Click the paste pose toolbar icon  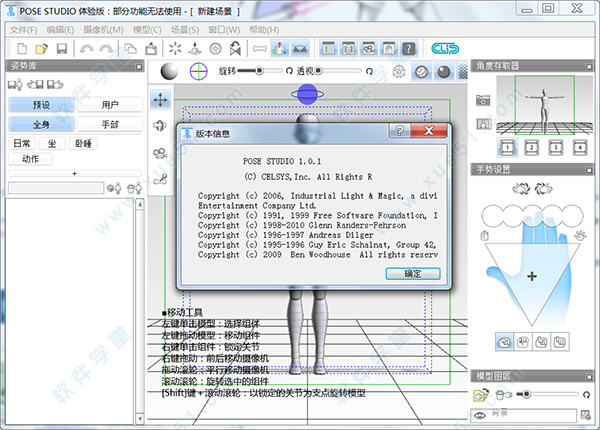pyautogui.click(x=151, y=49)
